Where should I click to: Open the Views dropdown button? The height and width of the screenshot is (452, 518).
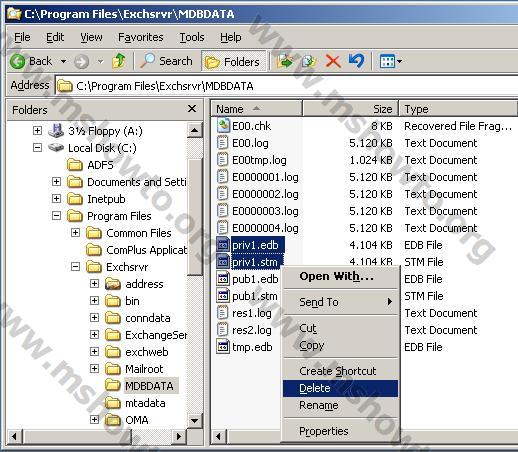[391, 61]
